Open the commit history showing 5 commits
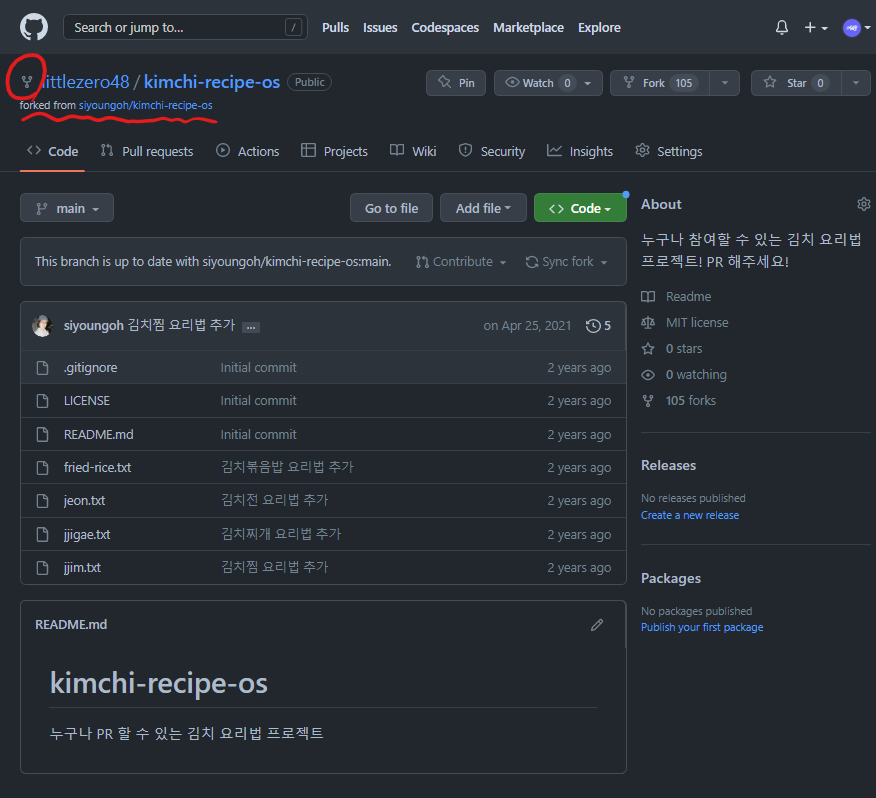Image resolution: width=876 pixels, height=798 pixels. click(598, 326)
